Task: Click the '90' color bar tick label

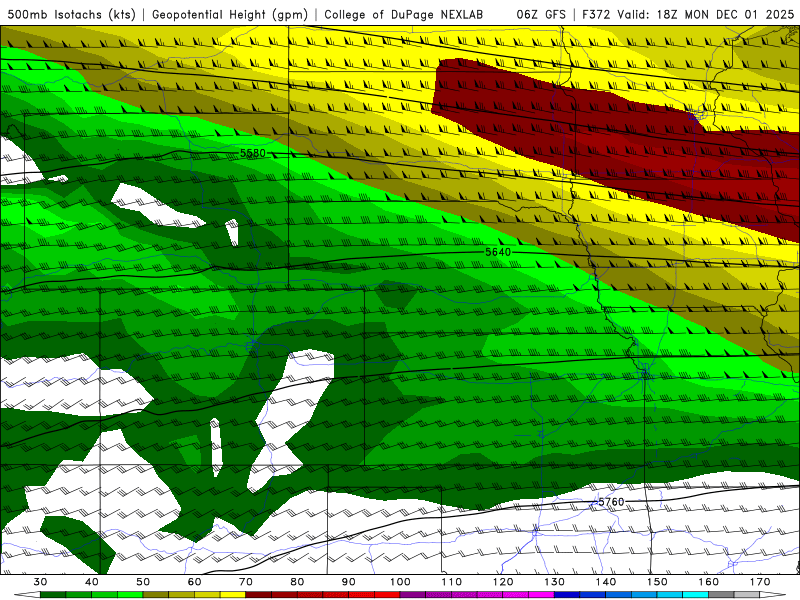Action: click(x=348, y=582)
